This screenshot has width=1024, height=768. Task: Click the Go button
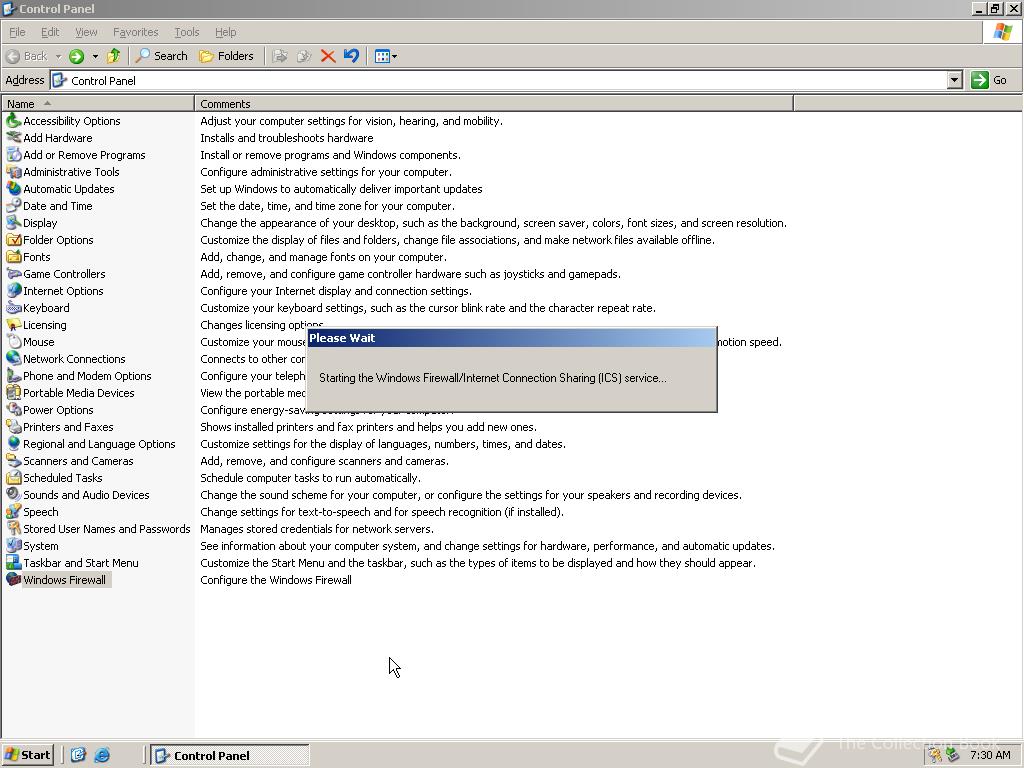[x=990, y=80]
